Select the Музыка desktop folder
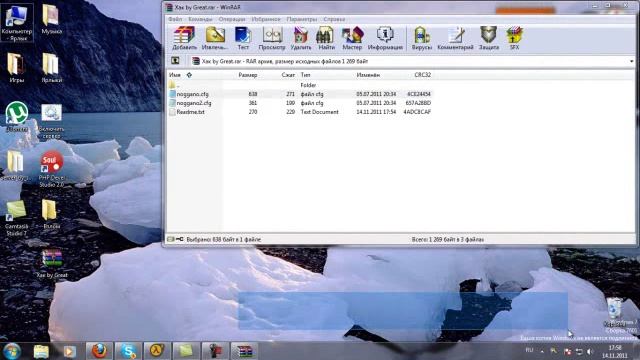The width and height of the screenshot is (640, 360). [51, 19]
